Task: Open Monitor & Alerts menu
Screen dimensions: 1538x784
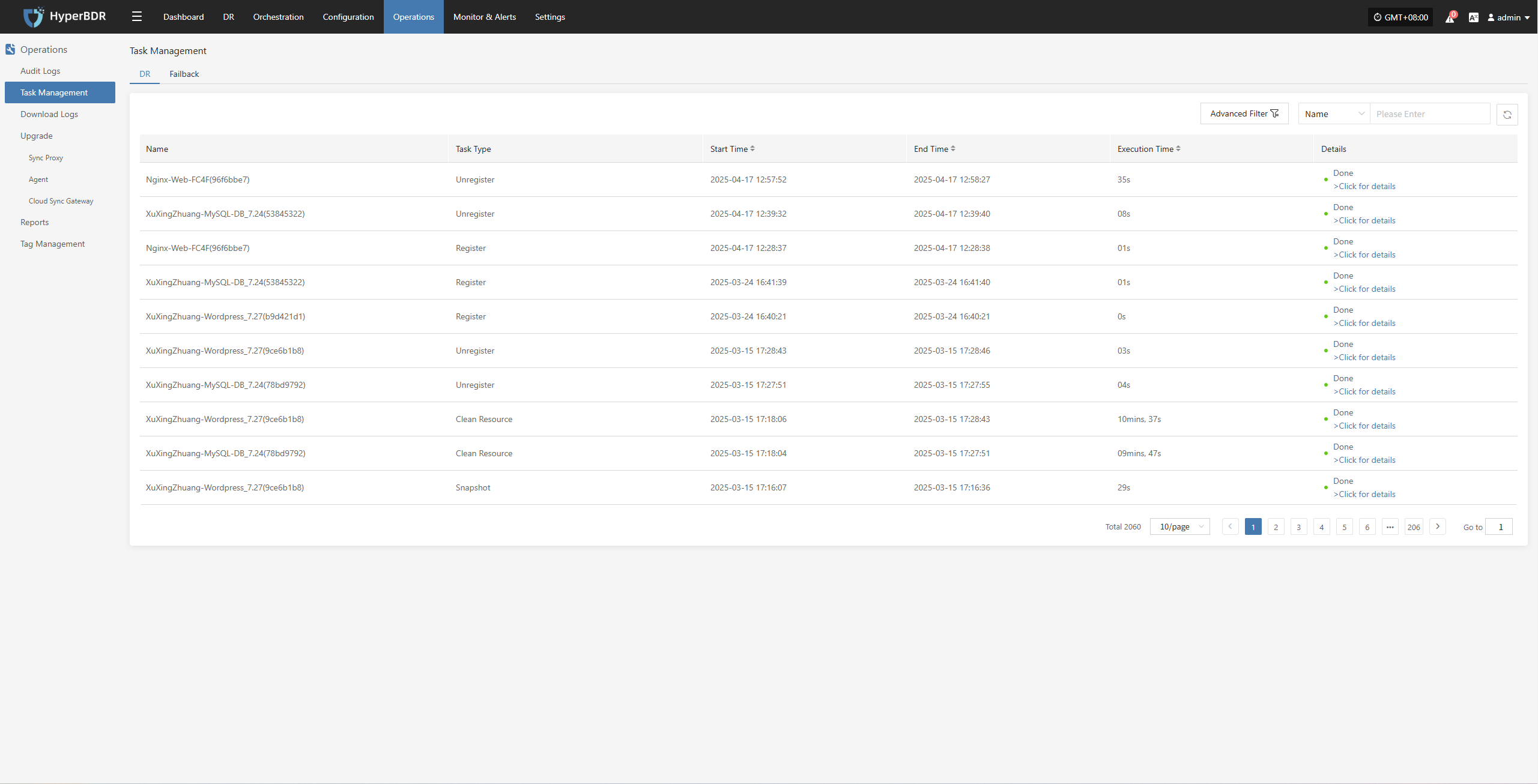Action: click(x=485, y=17)
